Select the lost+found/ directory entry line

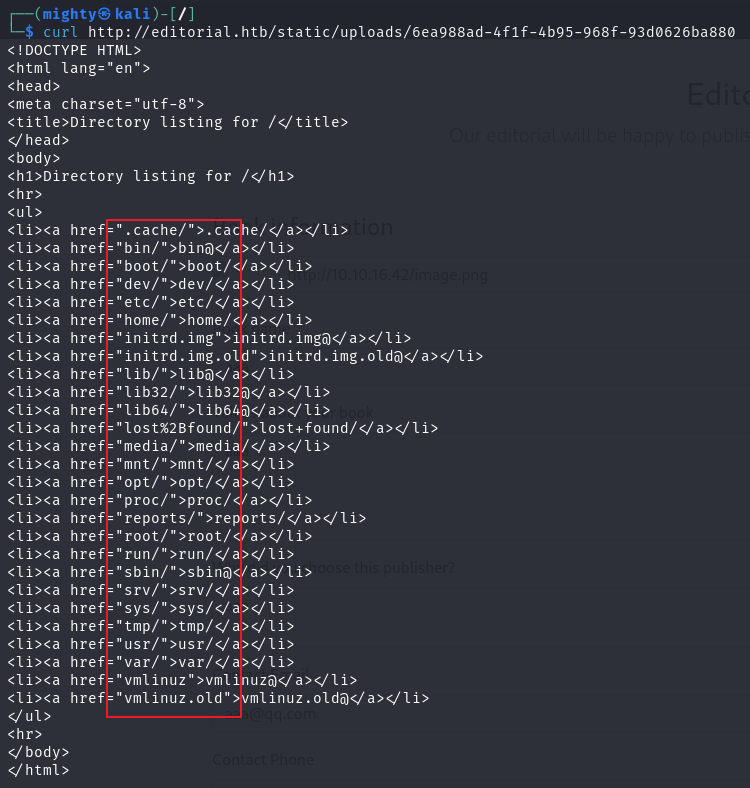222,428
